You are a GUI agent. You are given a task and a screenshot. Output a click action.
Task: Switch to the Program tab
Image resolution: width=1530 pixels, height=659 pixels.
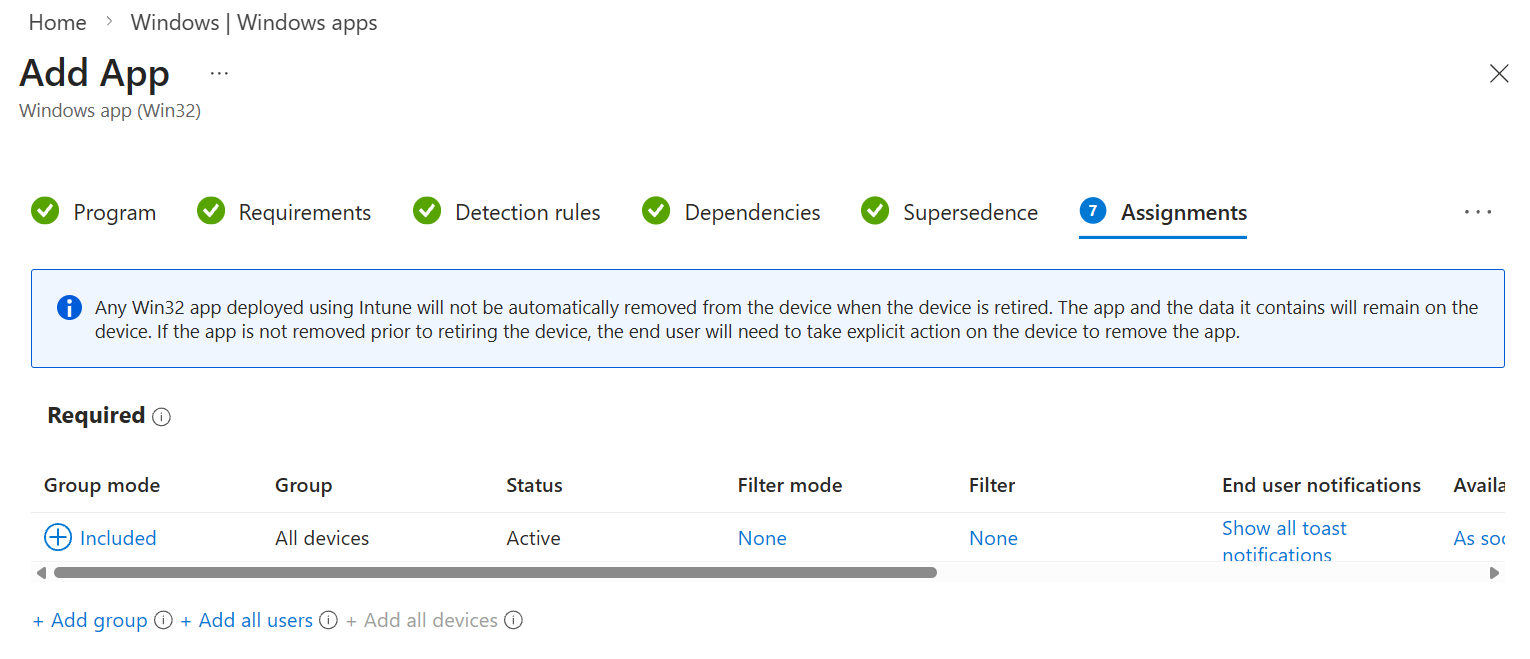[x=115, y=212]
